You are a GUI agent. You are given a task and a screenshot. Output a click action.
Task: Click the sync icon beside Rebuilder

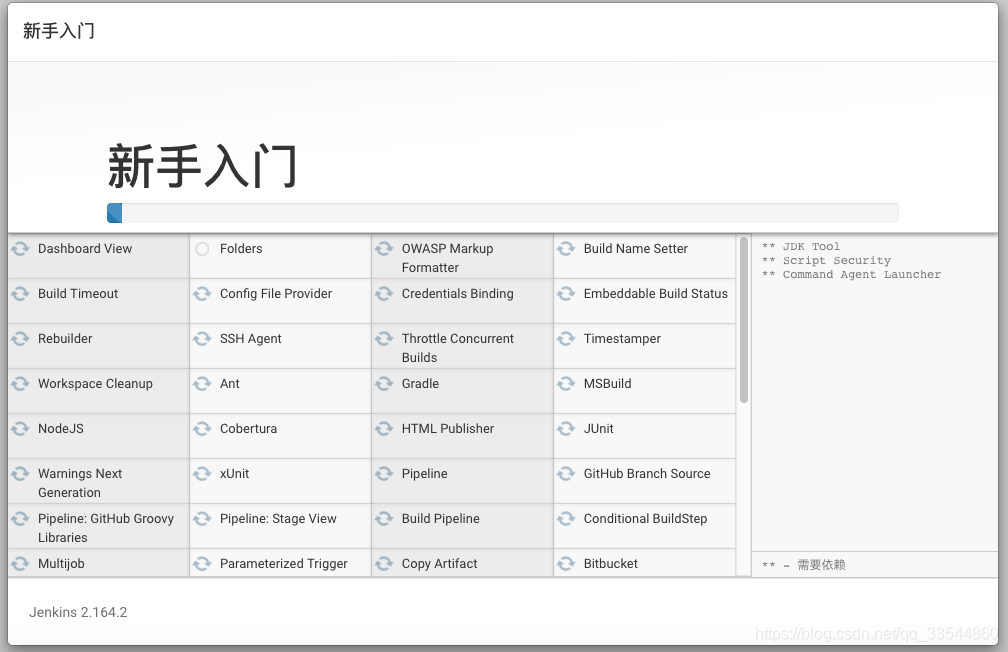tap(20, 339)
